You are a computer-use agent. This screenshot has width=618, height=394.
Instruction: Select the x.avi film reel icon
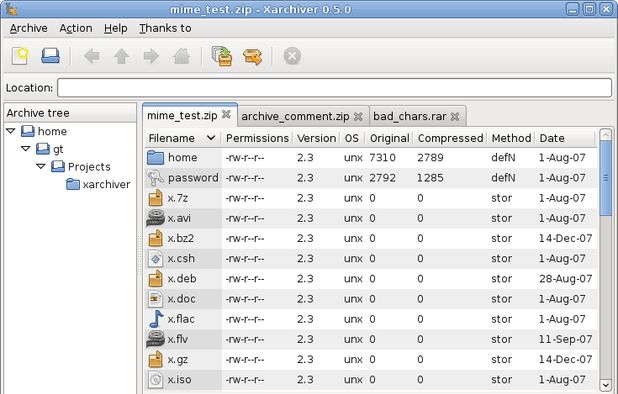155,218
